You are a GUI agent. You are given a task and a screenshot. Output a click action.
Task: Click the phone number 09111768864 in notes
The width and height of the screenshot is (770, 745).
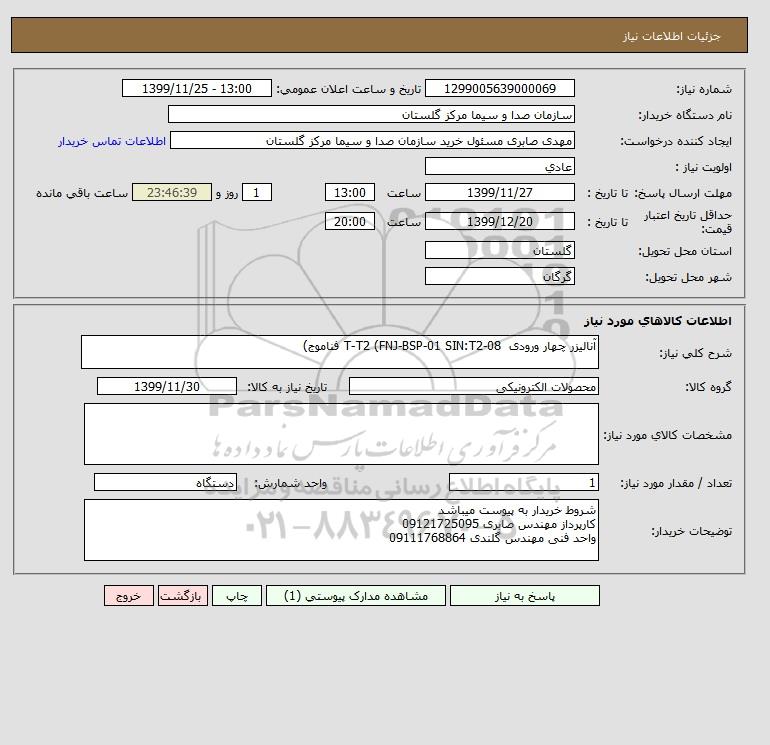[x=427, y=538]
